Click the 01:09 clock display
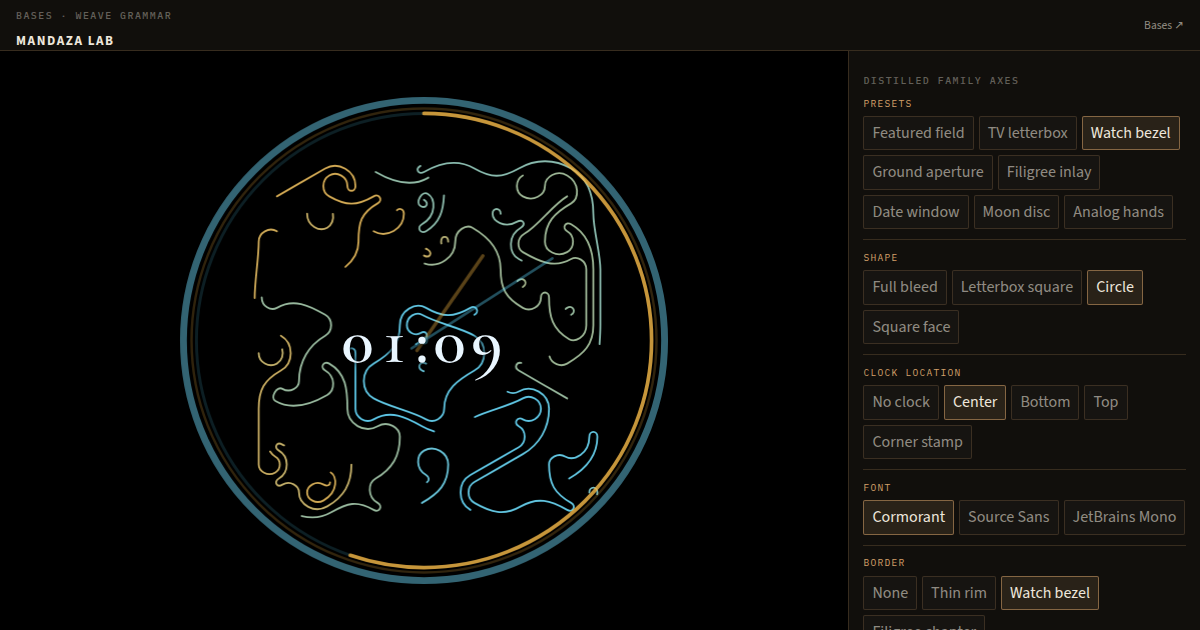 421,350
